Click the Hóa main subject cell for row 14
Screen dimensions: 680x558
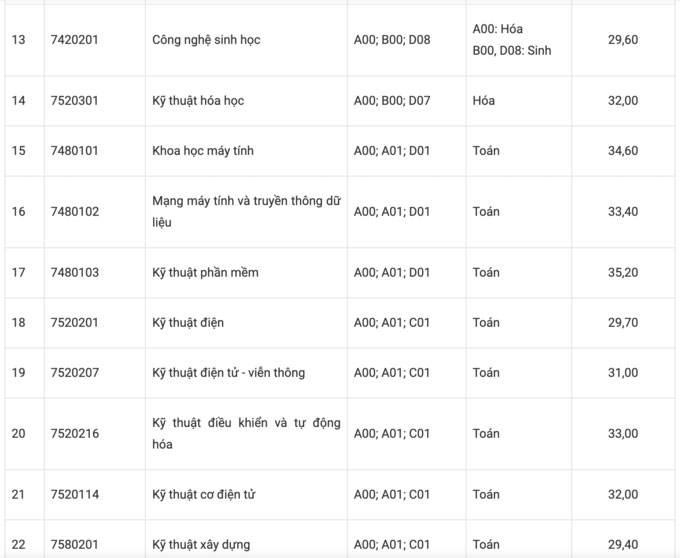[x=483, y=101]
